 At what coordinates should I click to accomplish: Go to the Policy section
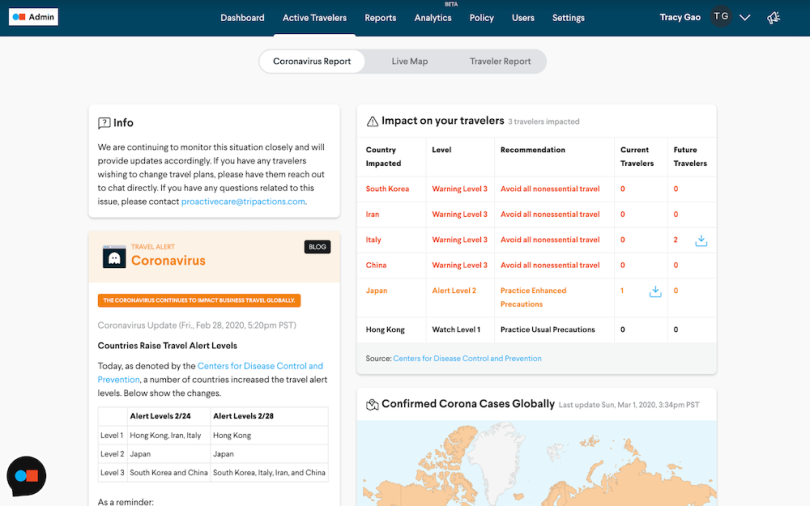(481, 18)
